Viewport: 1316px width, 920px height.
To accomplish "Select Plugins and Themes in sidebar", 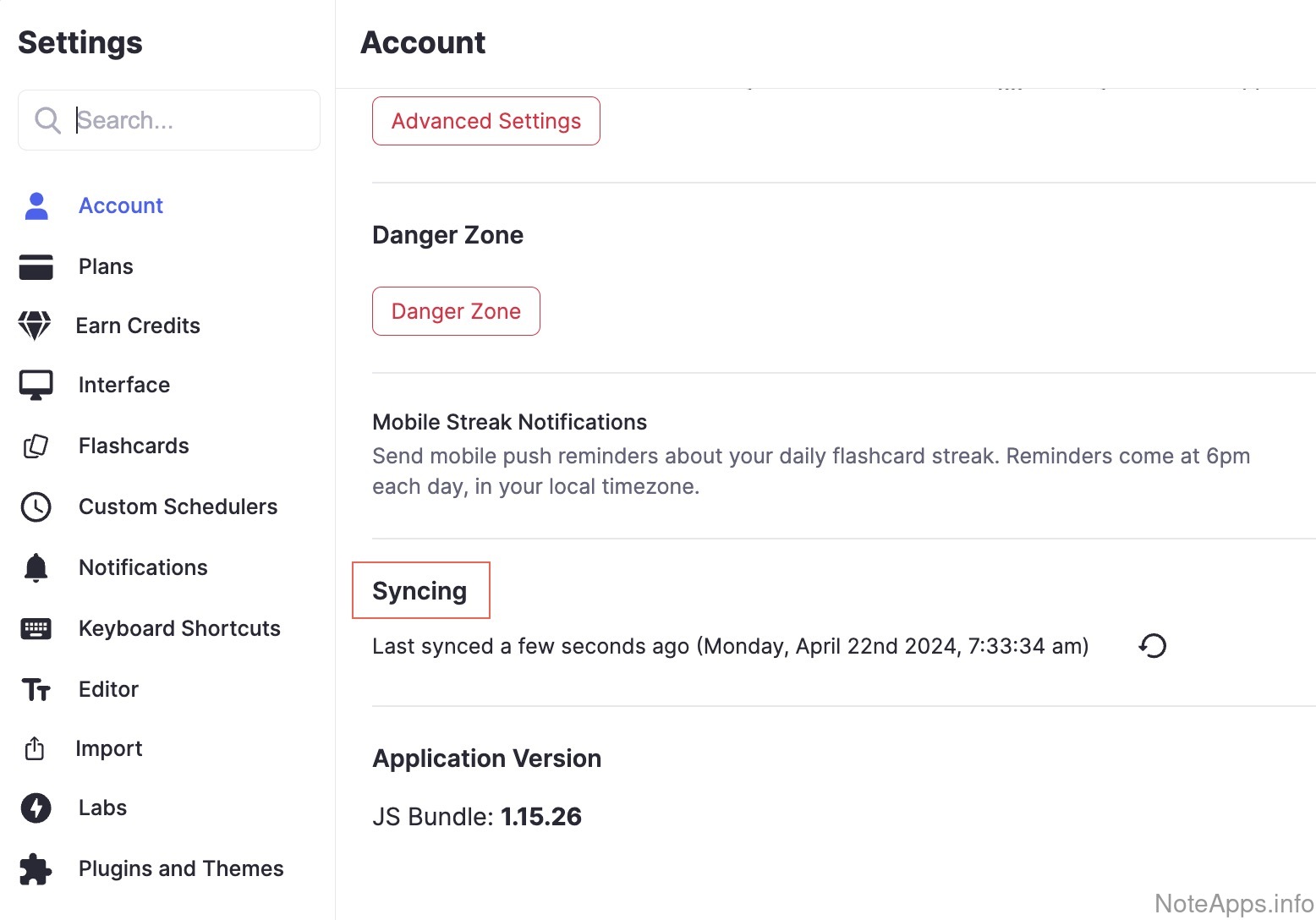I will [181, 868].
